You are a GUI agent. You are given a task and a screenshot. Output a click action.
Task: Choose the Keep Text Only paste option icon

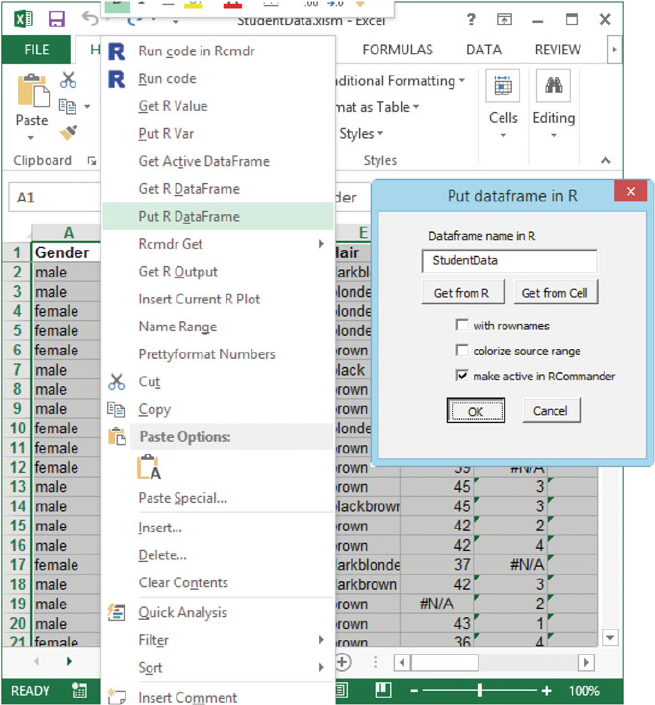click(149, 467)
